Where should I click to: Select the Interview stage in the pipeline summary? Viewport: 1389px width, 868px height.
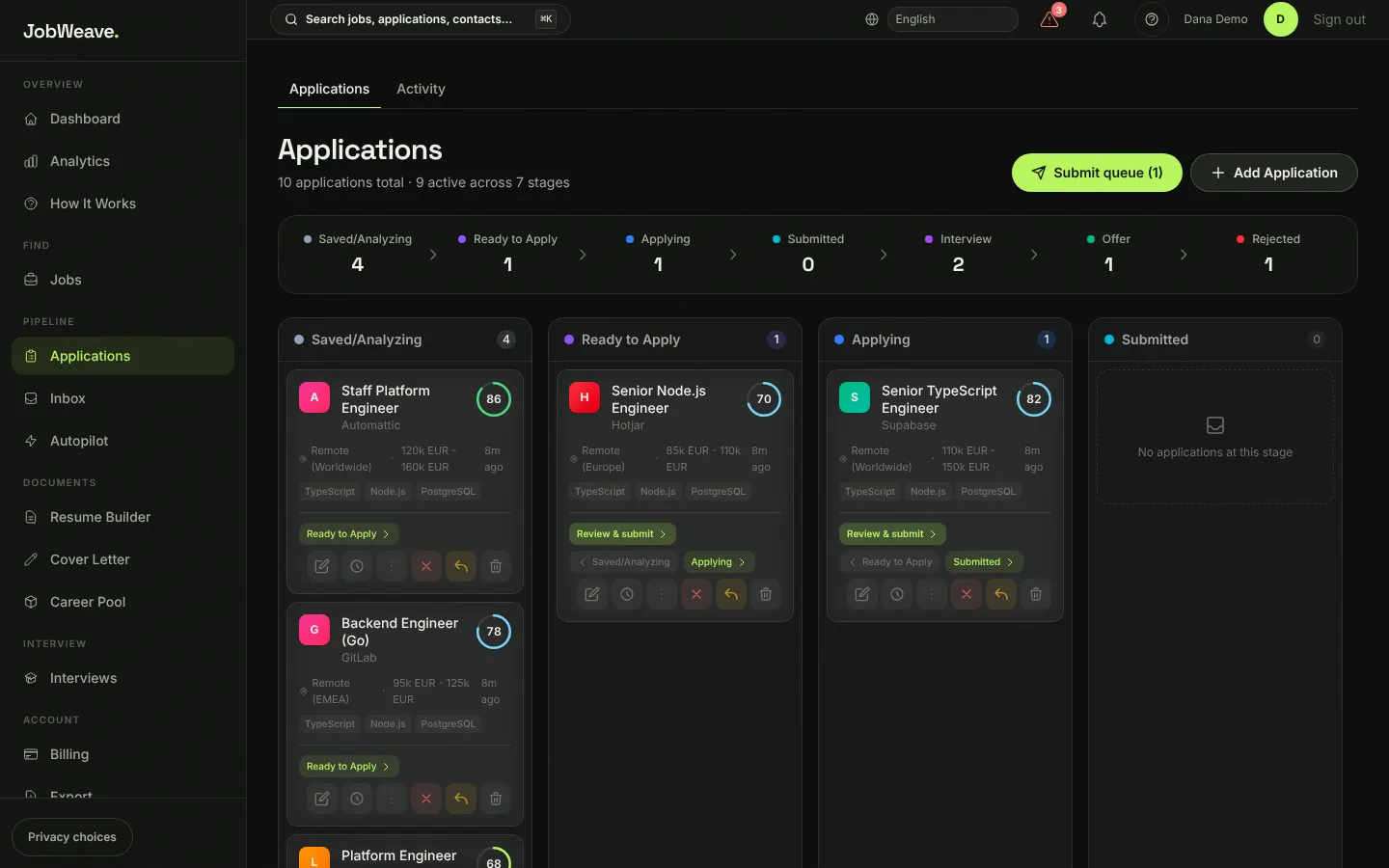[x=958, y=254]
